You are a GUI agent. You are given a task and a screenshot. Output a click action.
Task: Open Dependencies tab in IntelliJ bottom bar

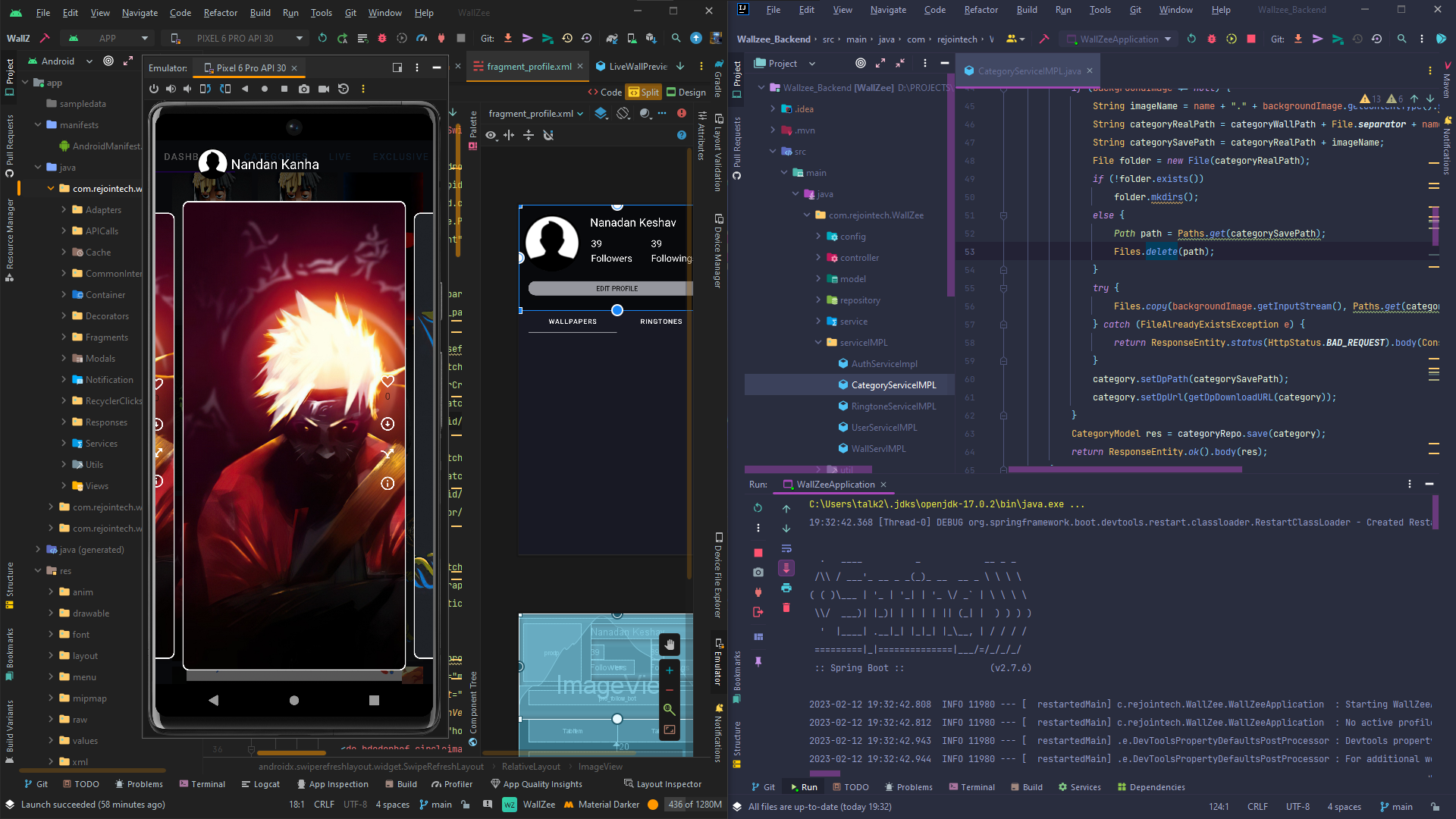1150,787
